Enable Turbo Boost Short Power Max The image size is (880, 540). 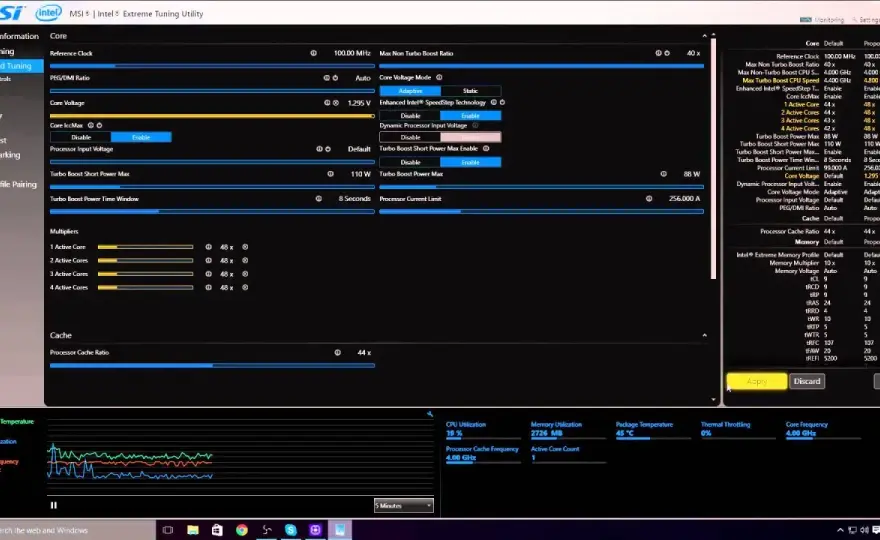click(x=470, y=162)
